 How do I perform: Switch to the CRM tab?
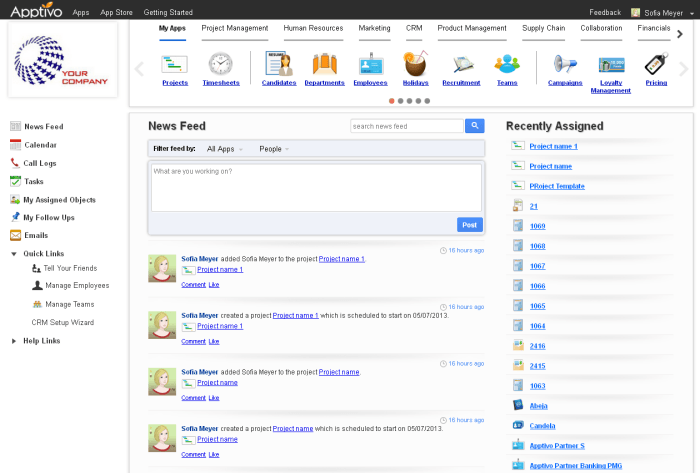[x=414, y=28]
